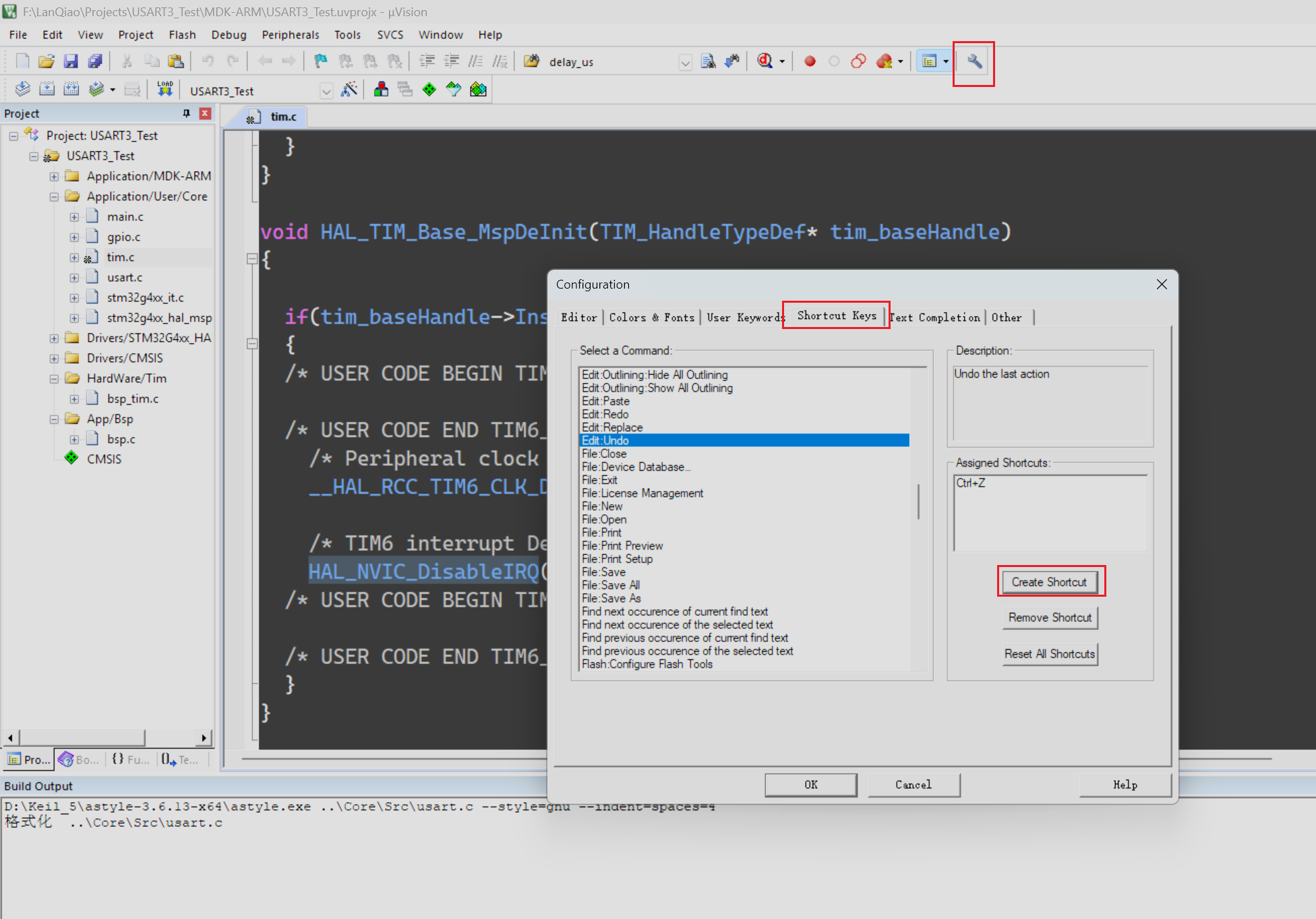Click the Create Shortcut button
The width and height of the screenshot is (1316, 919).
click(1049, 582)
